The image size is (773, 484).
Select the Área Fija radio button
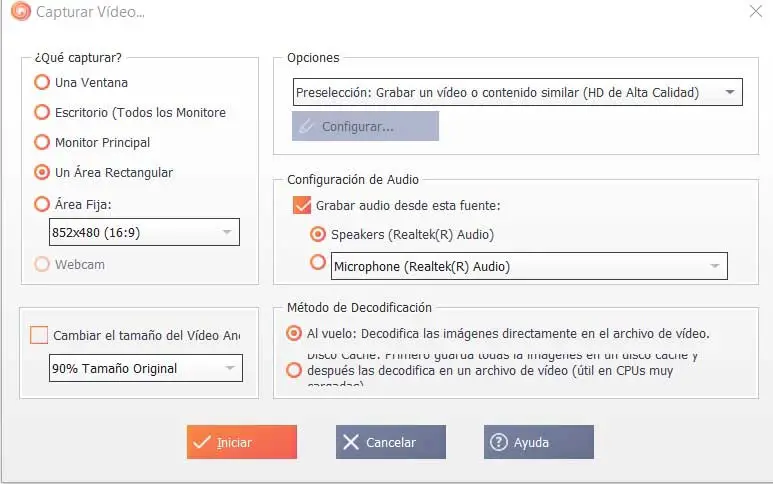point(42,204)
